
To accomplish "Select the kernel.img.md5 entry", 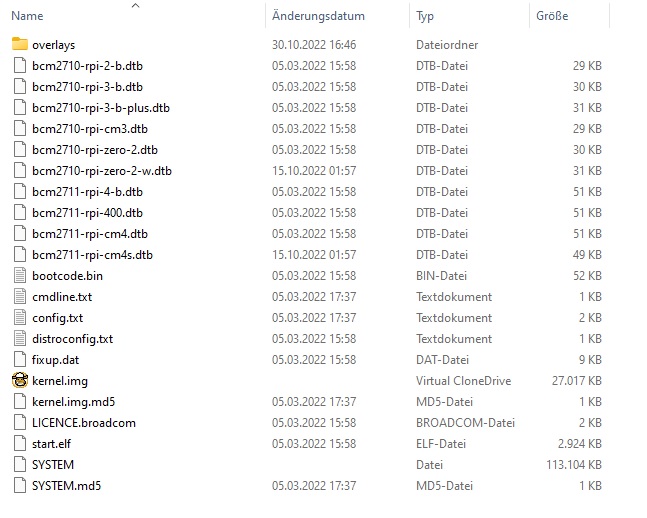I will tap(73, 402).
